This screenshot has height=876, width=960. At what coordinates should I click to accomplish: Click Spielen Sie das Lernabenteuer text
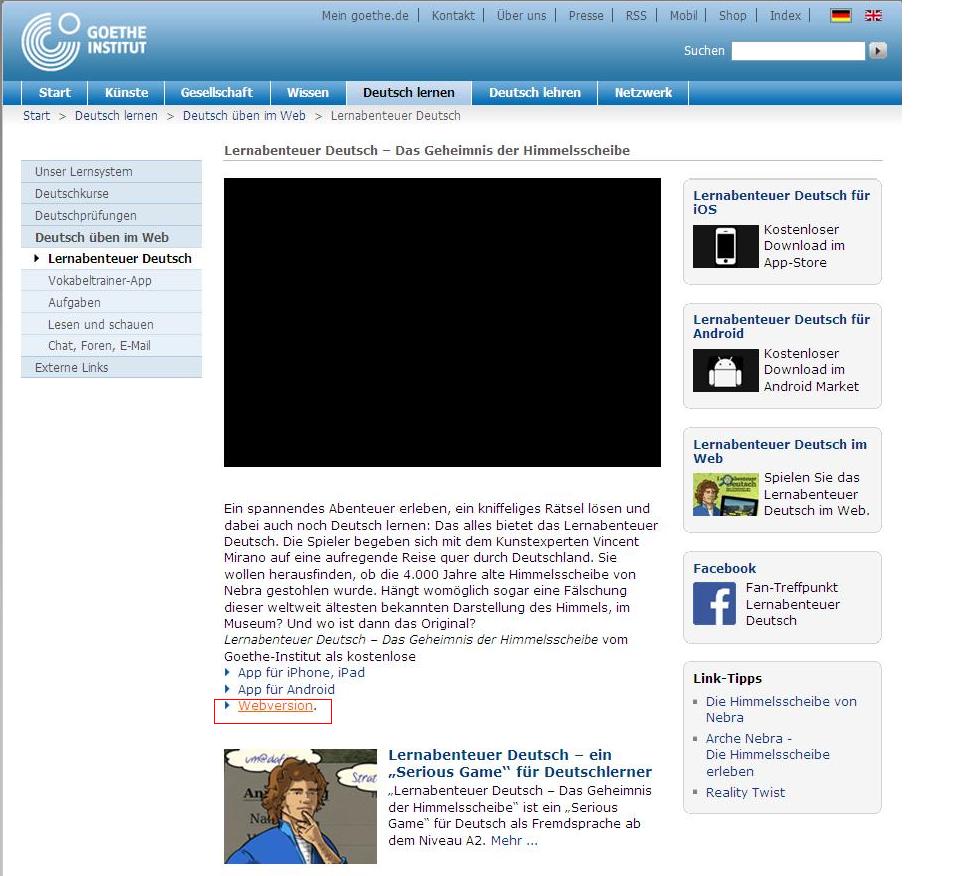click(817, 495)
